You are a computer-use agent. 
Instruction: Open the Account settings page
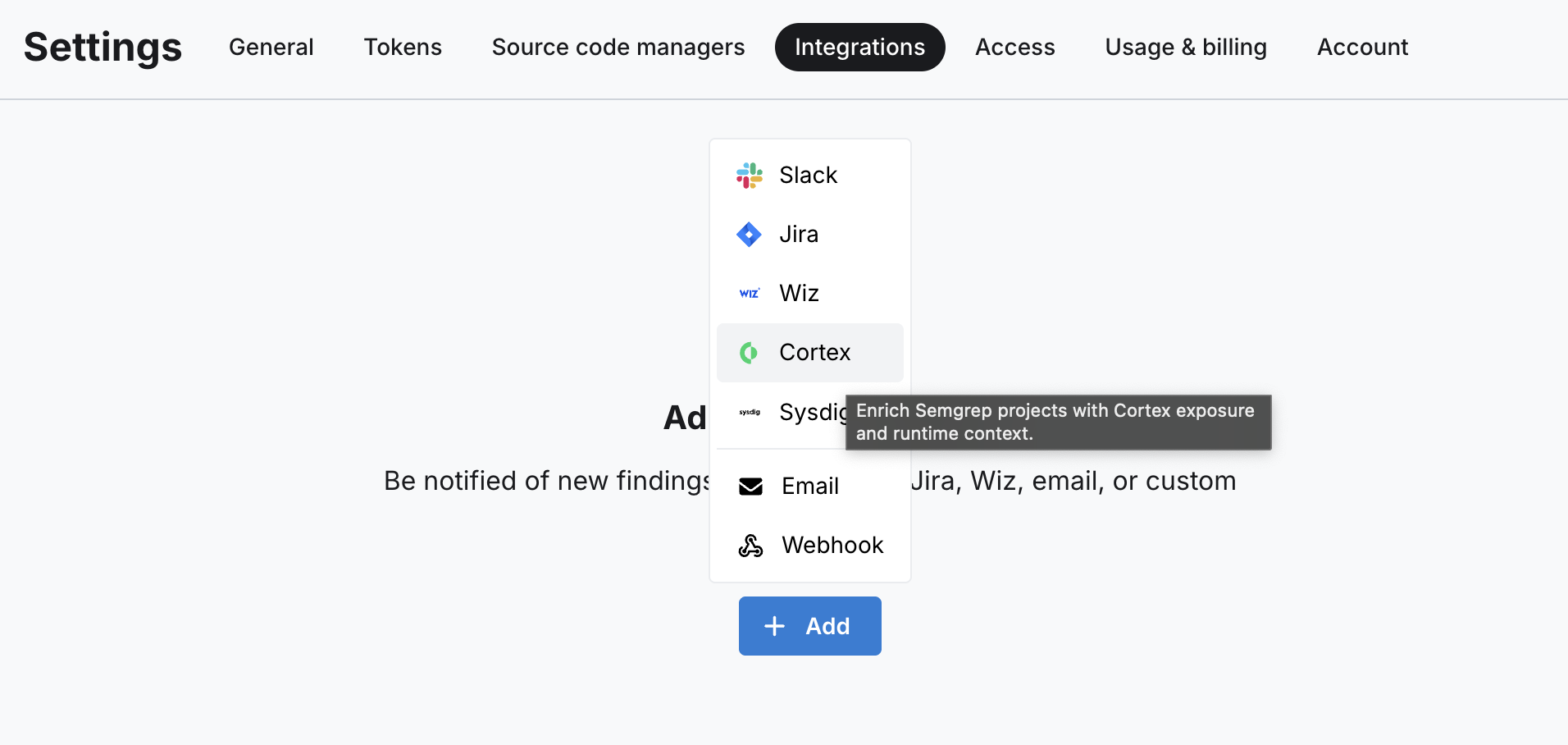[1361, 47]
